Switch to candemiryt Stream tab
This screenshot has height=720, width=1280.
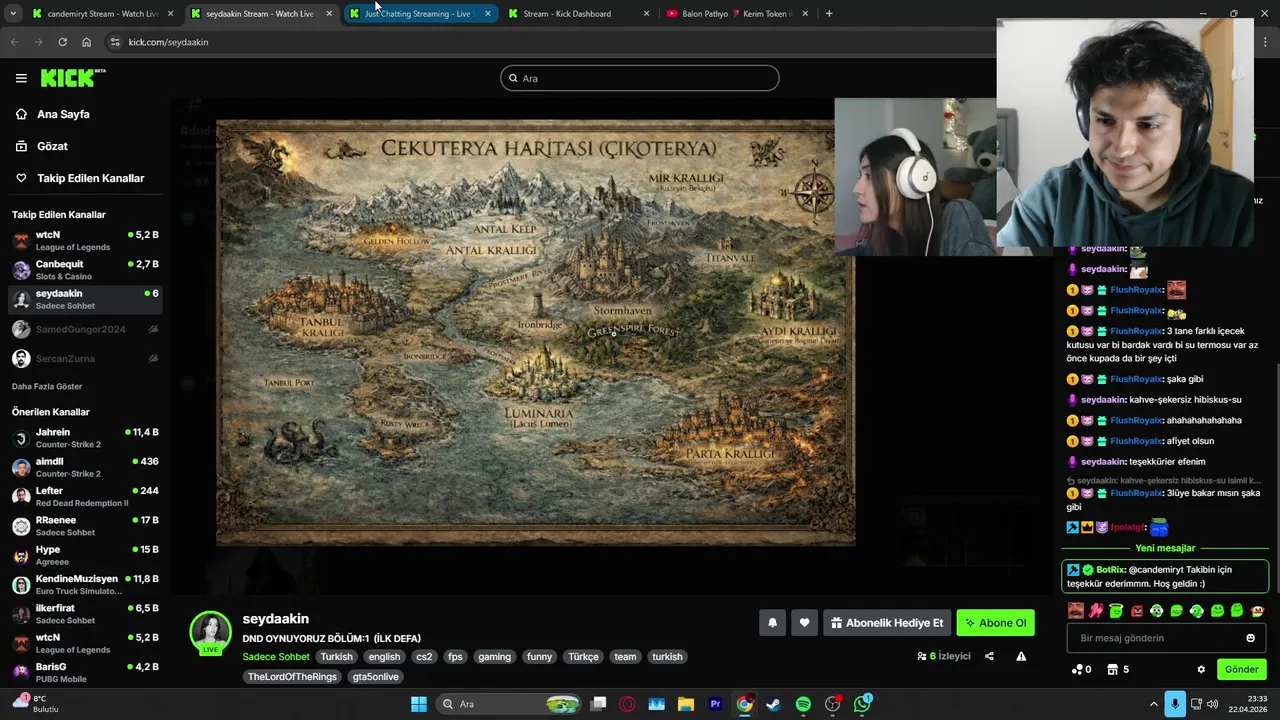tap(103, 14)
